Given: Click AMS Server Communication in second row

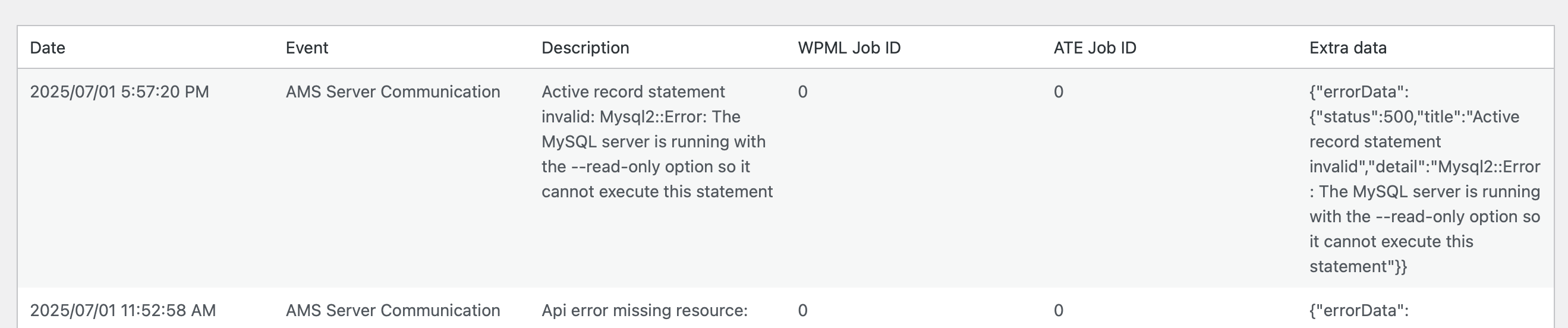Looking at the screenshot, I should pos(393,310).
